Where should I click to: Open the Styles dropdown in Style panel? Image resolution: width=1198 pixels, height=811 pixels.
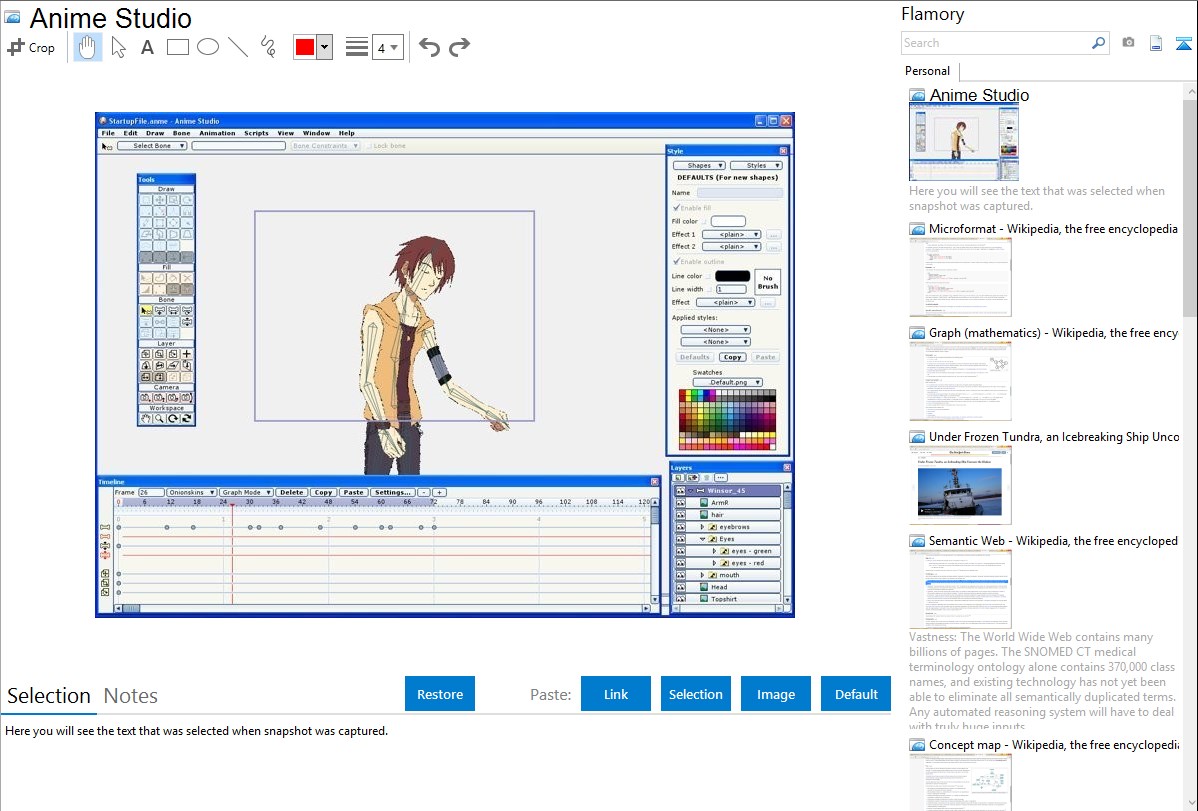point(756,165)
